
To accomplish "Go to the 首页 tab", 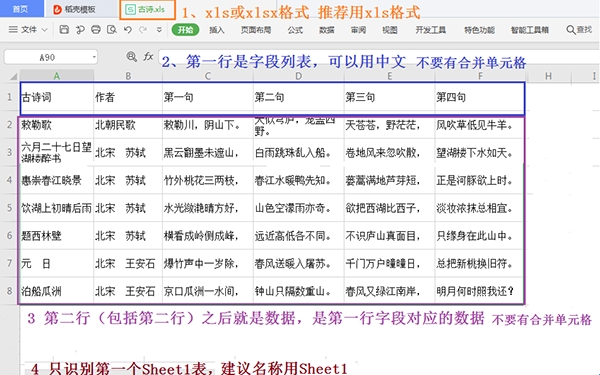I will (20, 9).
